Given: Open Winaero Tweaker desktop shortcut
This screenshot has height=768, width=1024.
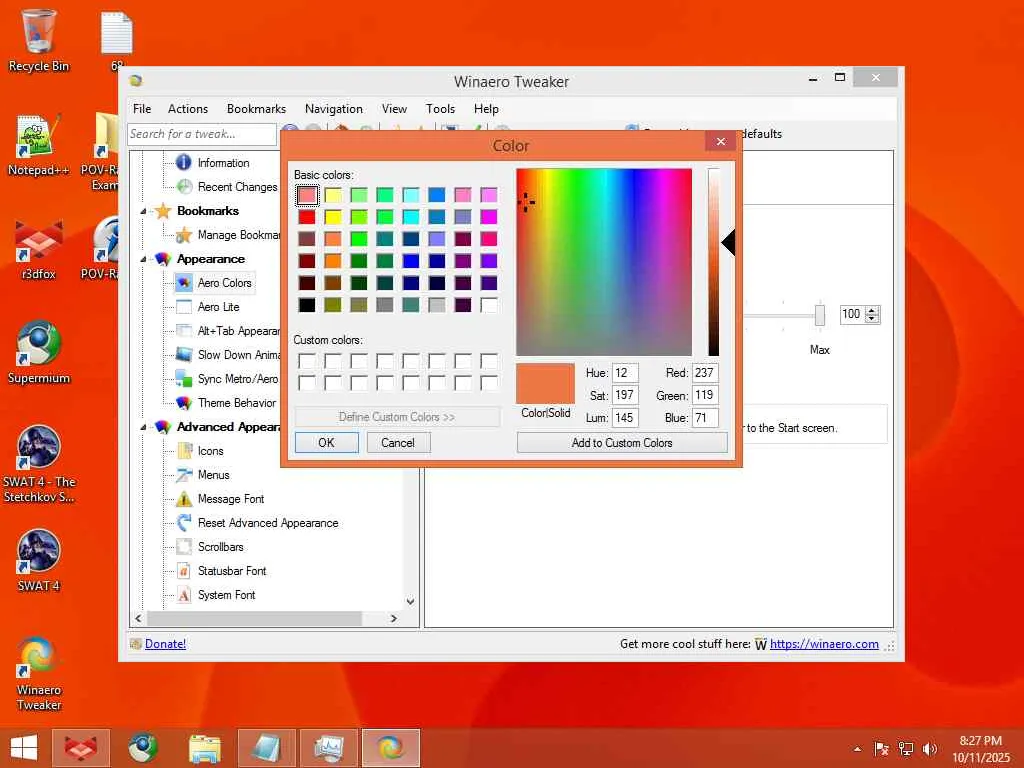Looking at the screenshot, I should (x=39, y=673).
